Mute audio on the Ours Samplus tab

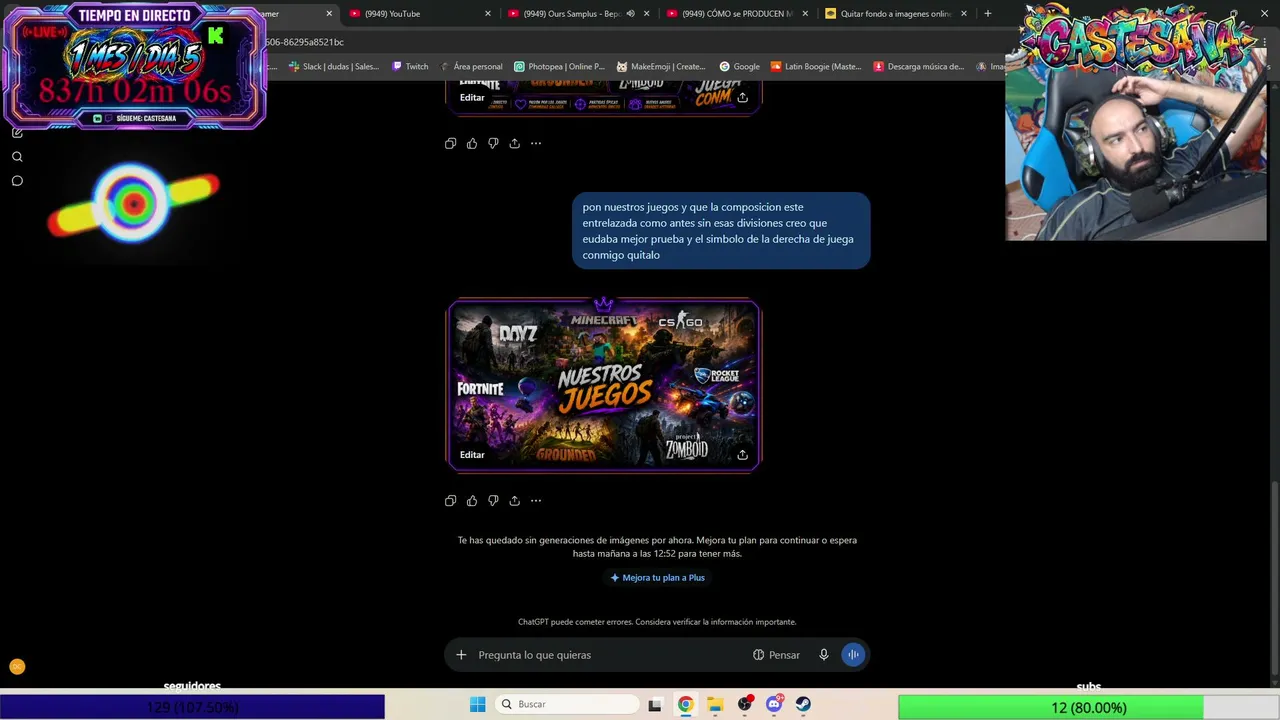coord(630,13)
